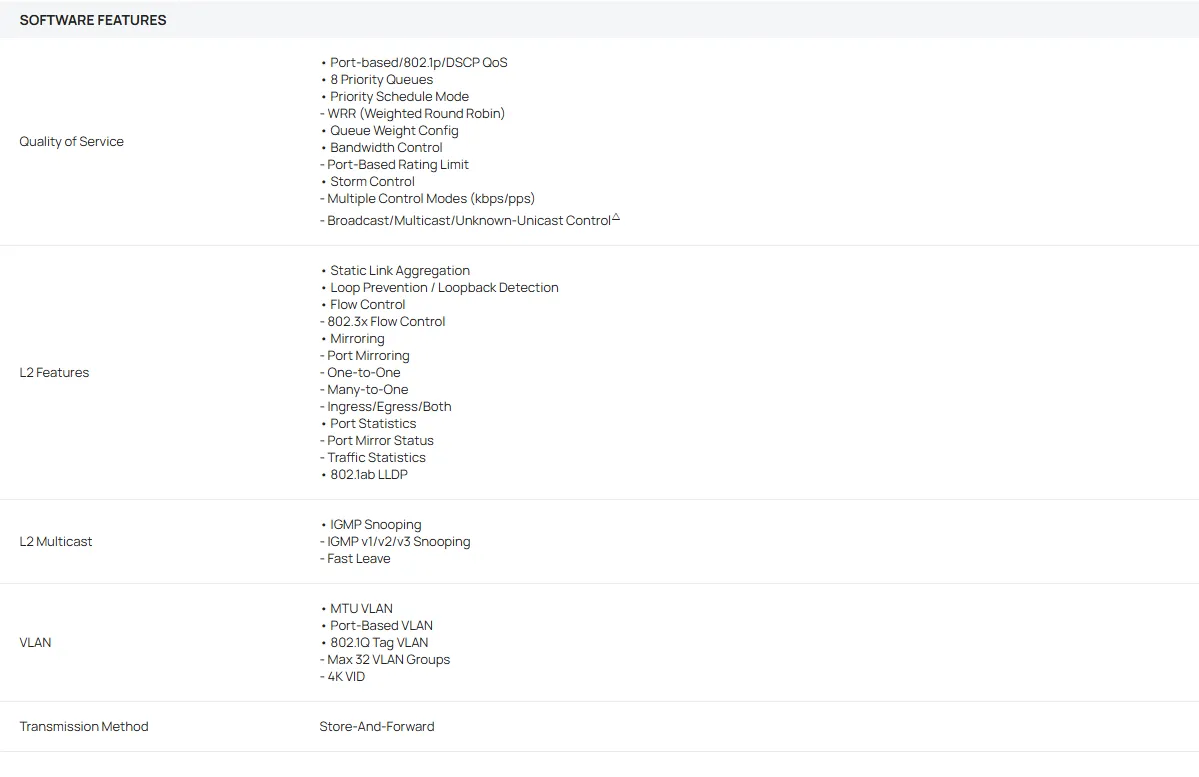Select the Quality of Service row label
The width and height of the screenshot is (1199, 777).
click(72, 142)
